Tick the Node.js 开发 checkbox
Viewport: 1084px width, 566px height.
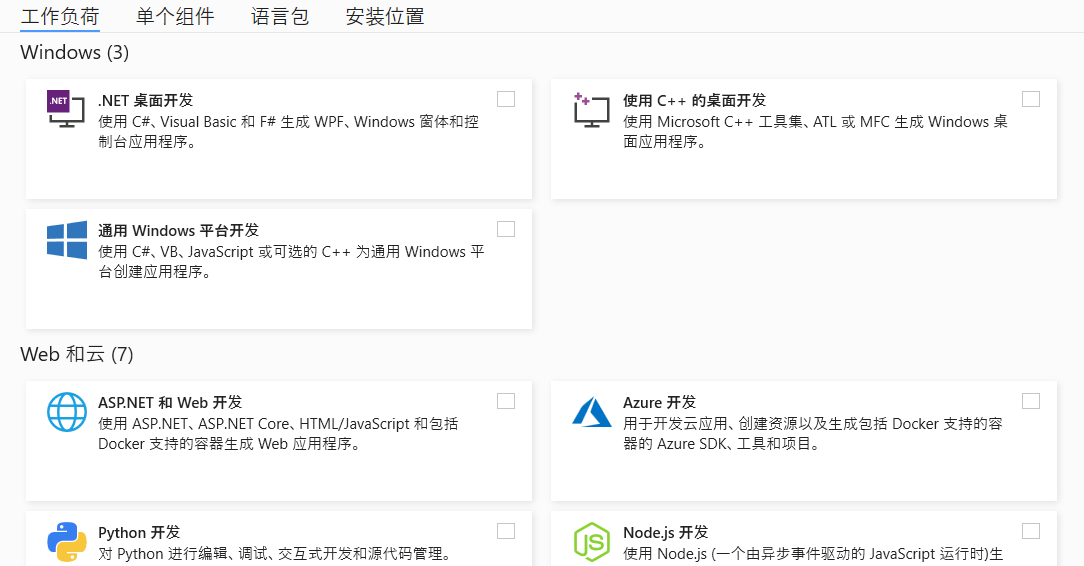[x=1031, y=531]
